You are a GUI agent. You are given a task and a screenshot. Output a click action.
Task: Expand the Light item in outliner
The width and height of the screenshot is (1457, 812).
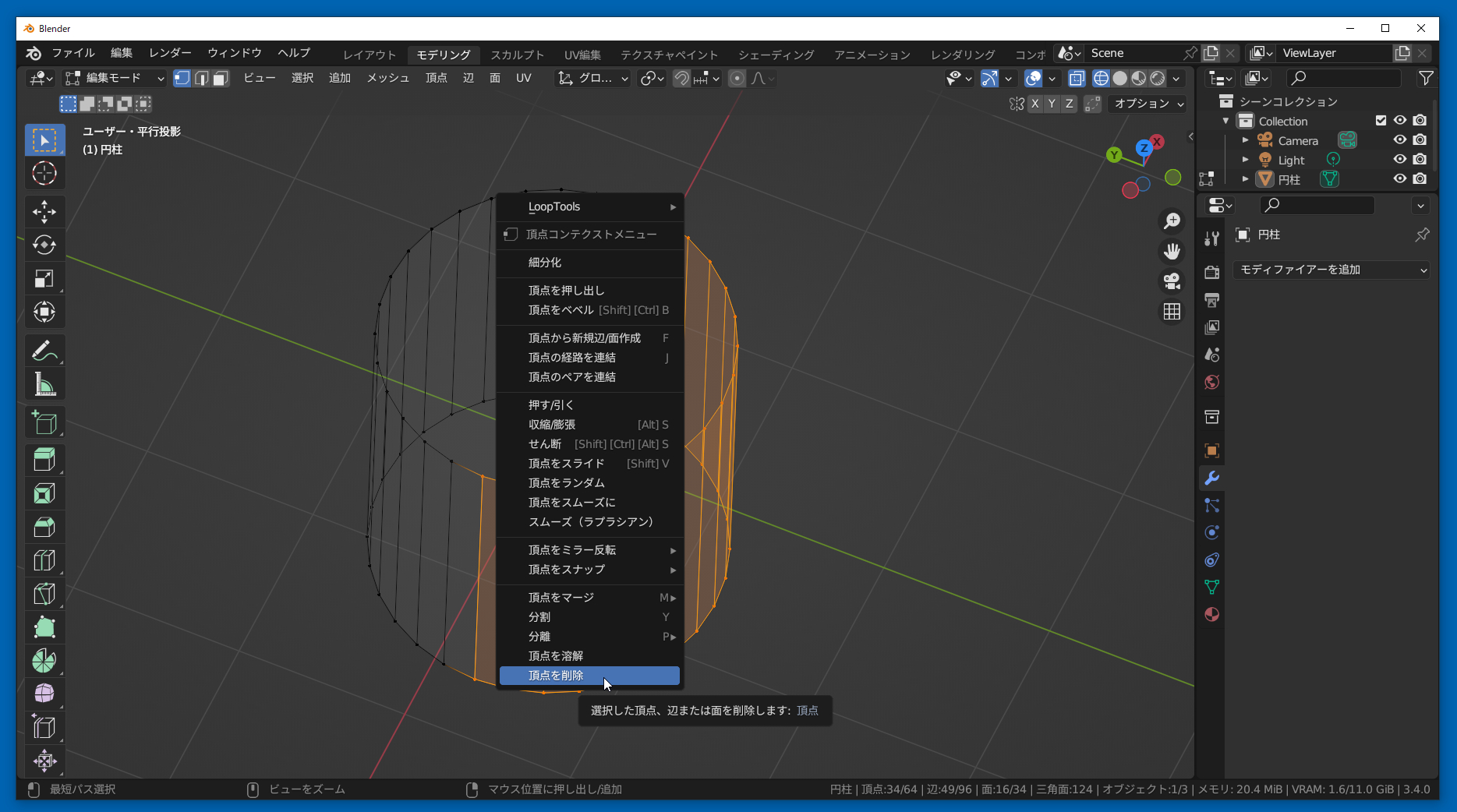(1245, 160)
